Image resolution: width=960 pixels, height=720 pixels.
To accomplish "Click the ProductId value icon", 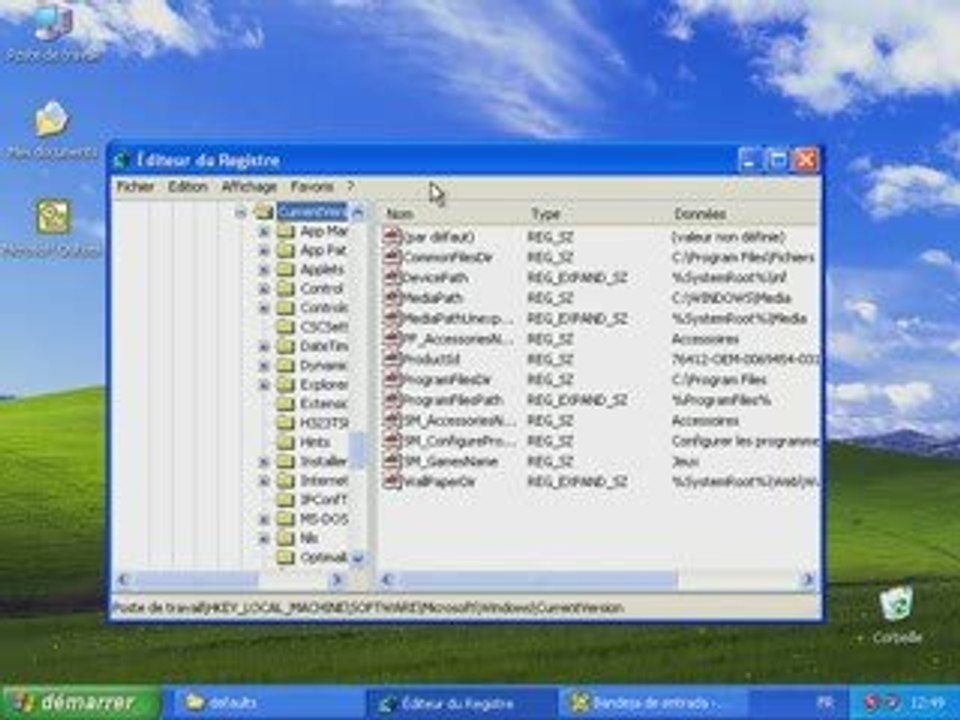I will click(392, 359).
